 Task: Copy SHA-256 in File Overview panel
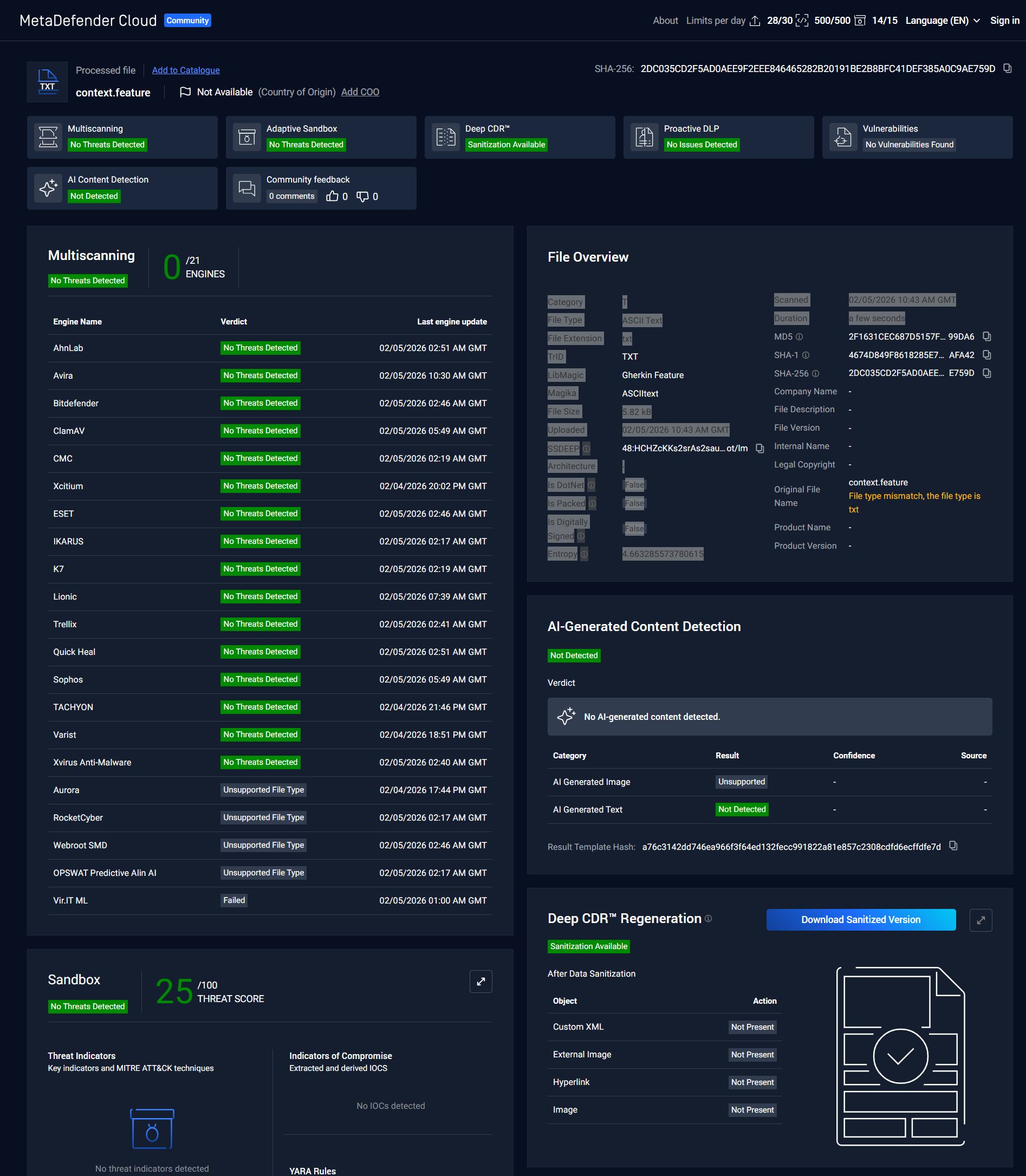(986, 373)
